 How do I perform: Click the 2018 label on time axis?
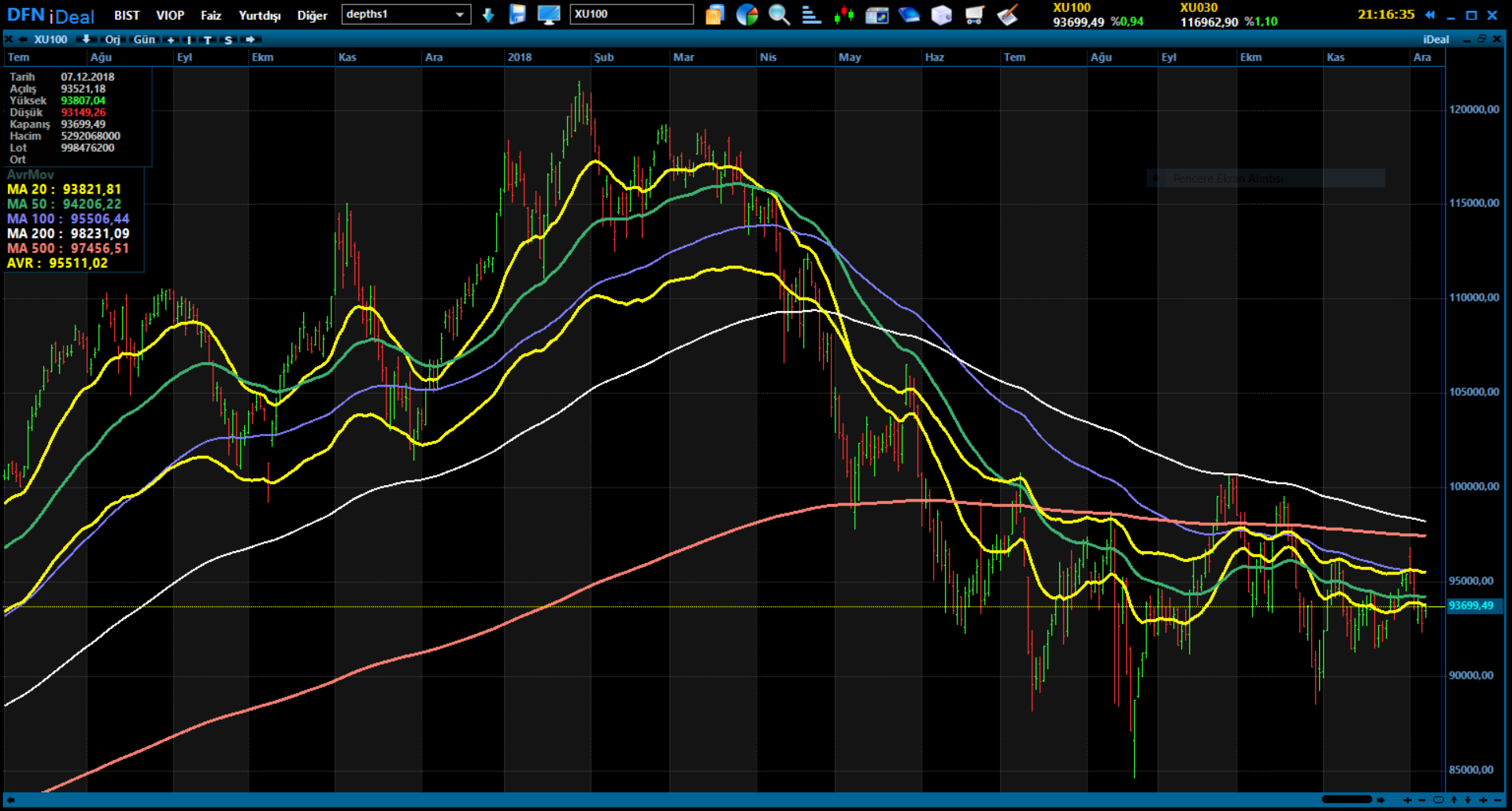(519, 57)
